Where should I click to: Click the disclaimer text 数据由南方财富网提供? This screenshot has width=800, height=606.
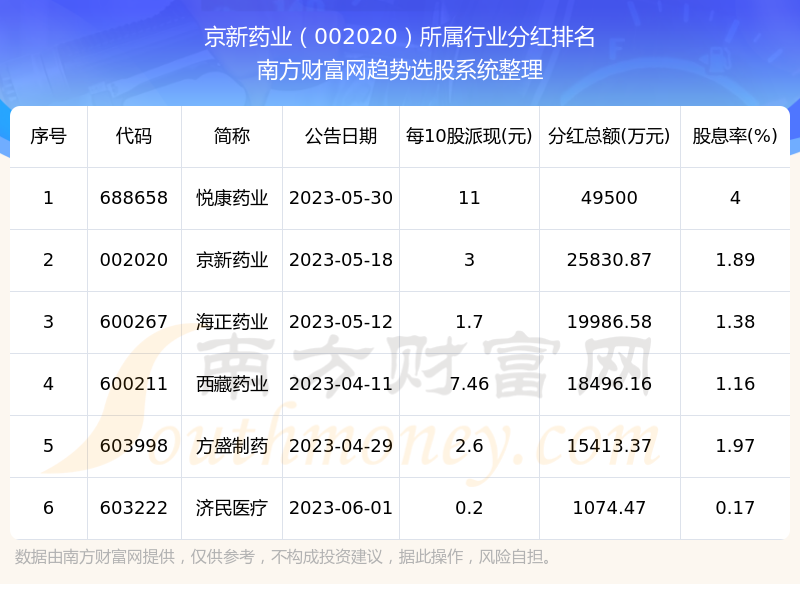(94, 557)
